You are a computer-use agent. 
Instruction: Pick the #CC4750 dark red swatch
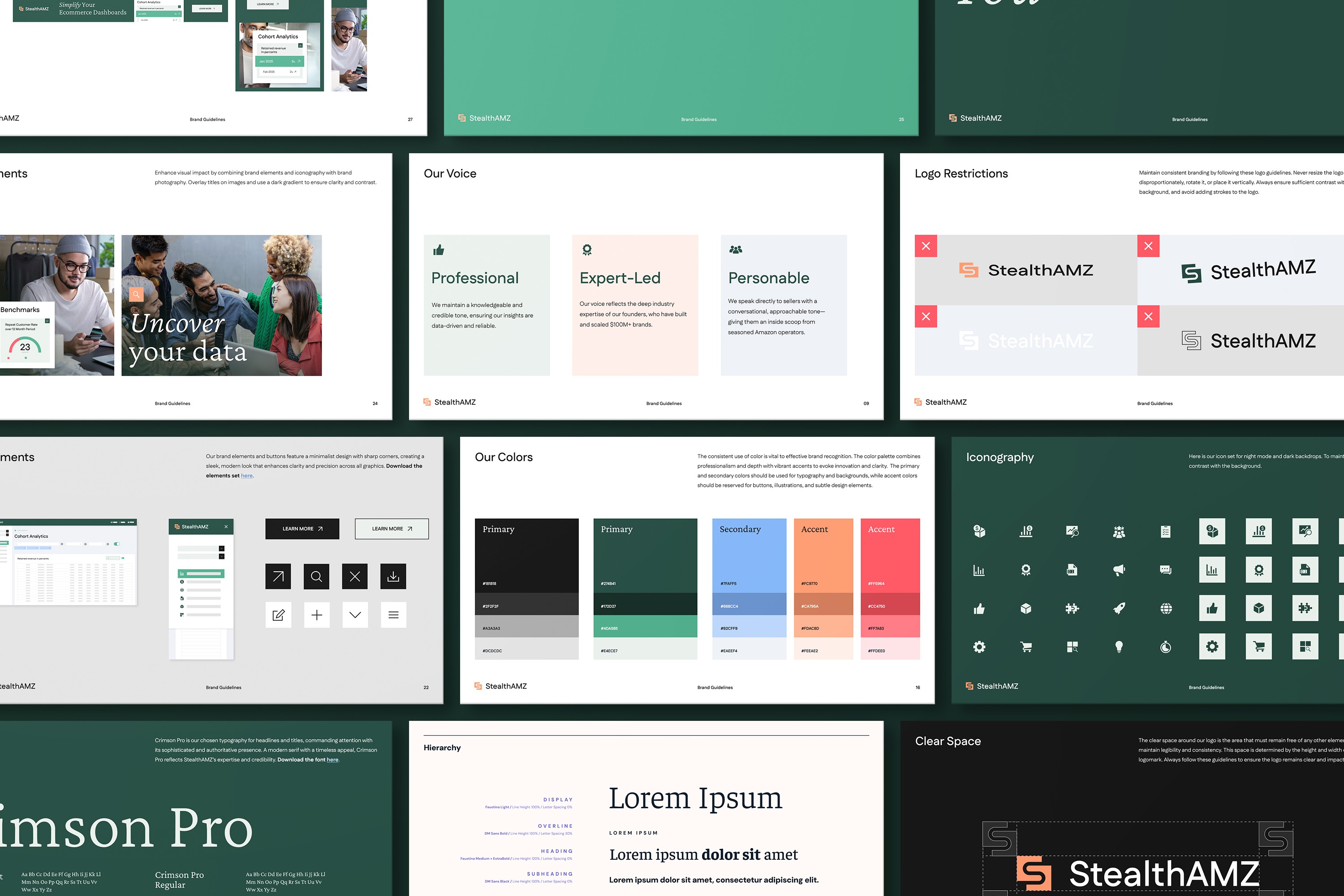click(890, 604)
